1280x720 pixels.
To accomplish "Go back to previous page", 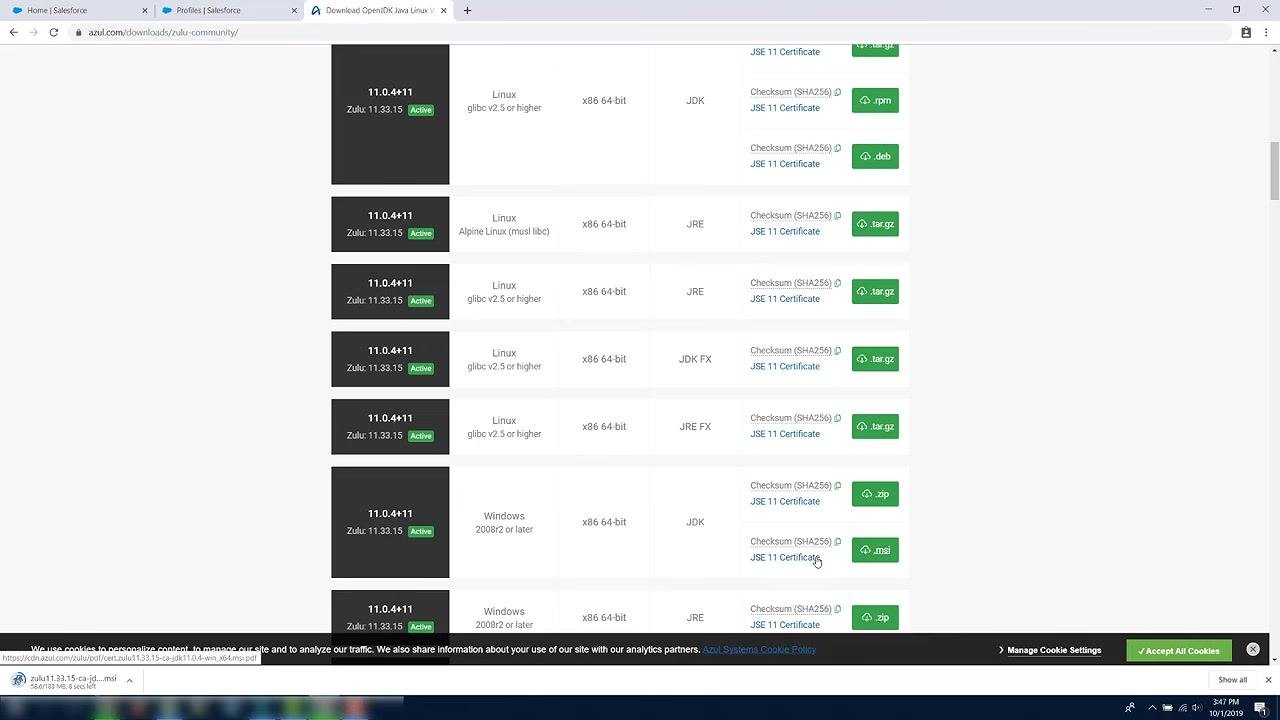I will coord(14,32).
